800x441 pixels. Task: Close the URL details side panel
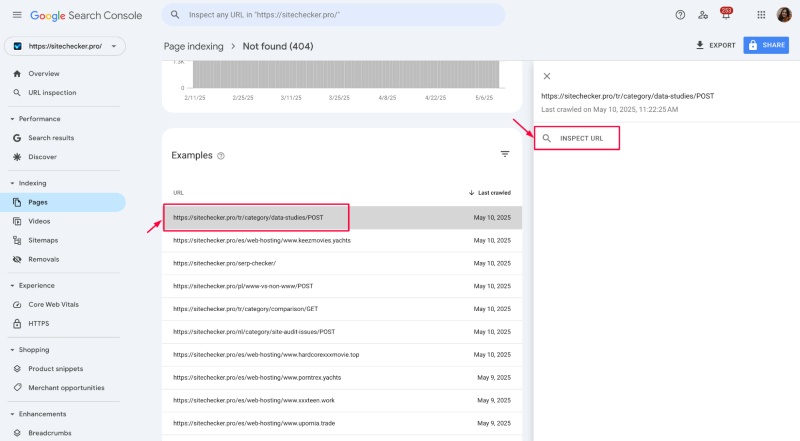546,76
